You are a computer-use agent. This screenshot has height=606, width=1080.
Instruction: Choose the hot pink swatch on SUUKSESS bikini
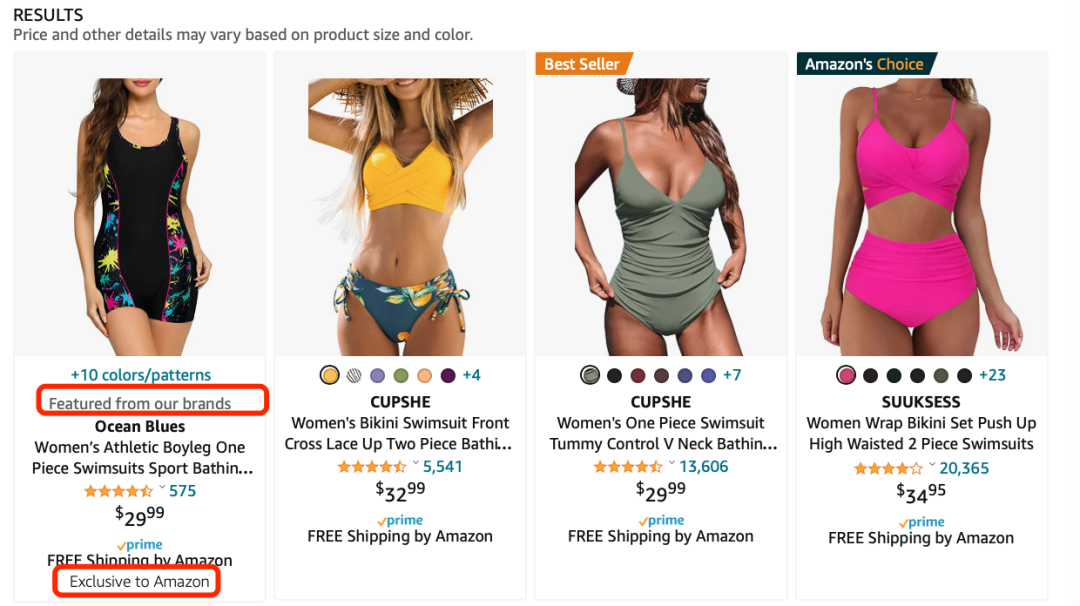point(846,376)
